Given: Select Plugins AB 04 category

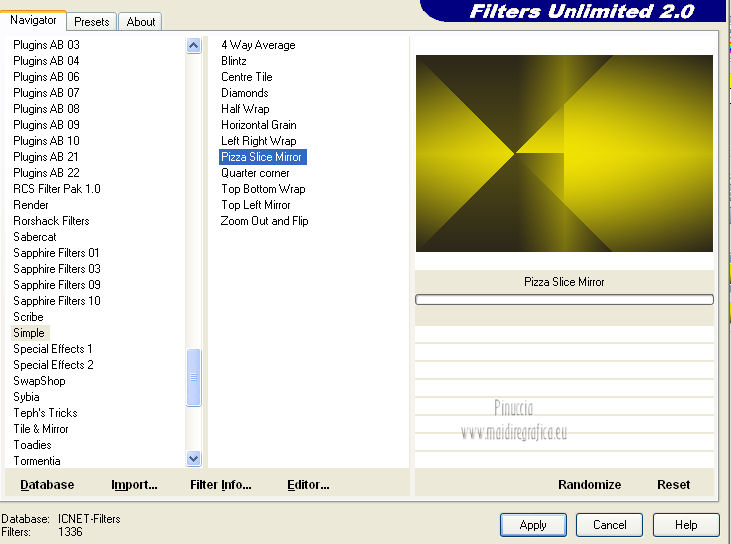Looking at the screenshot, I should 46,61.
